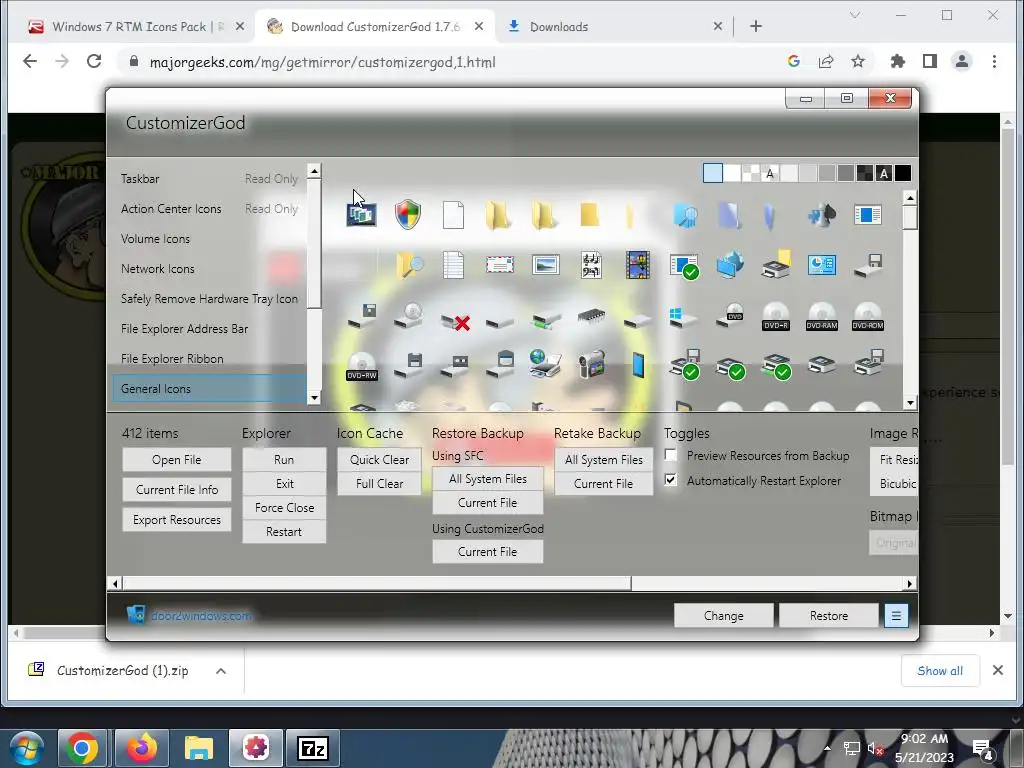Select the stacked windows icon in grid
Image resolution: width=1024 pixels, height=768 pixels.
(x=361, y=214)
